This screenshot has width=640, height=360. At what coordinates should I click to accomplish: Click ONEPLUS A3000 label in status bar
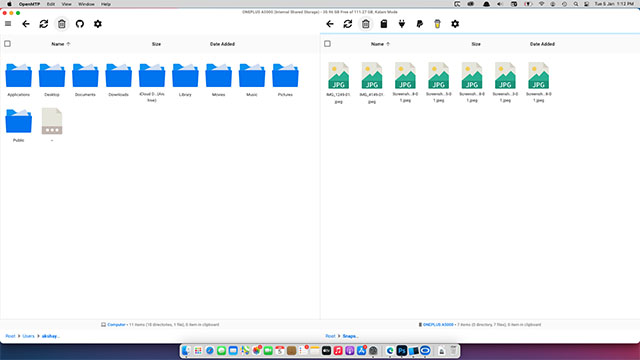tap(438, 325)
